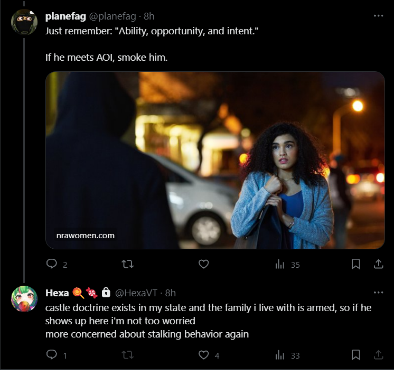Viewport: 394px width, 370px height.
Task: Retweet planefag's post
Action: [x=127, y=264]
